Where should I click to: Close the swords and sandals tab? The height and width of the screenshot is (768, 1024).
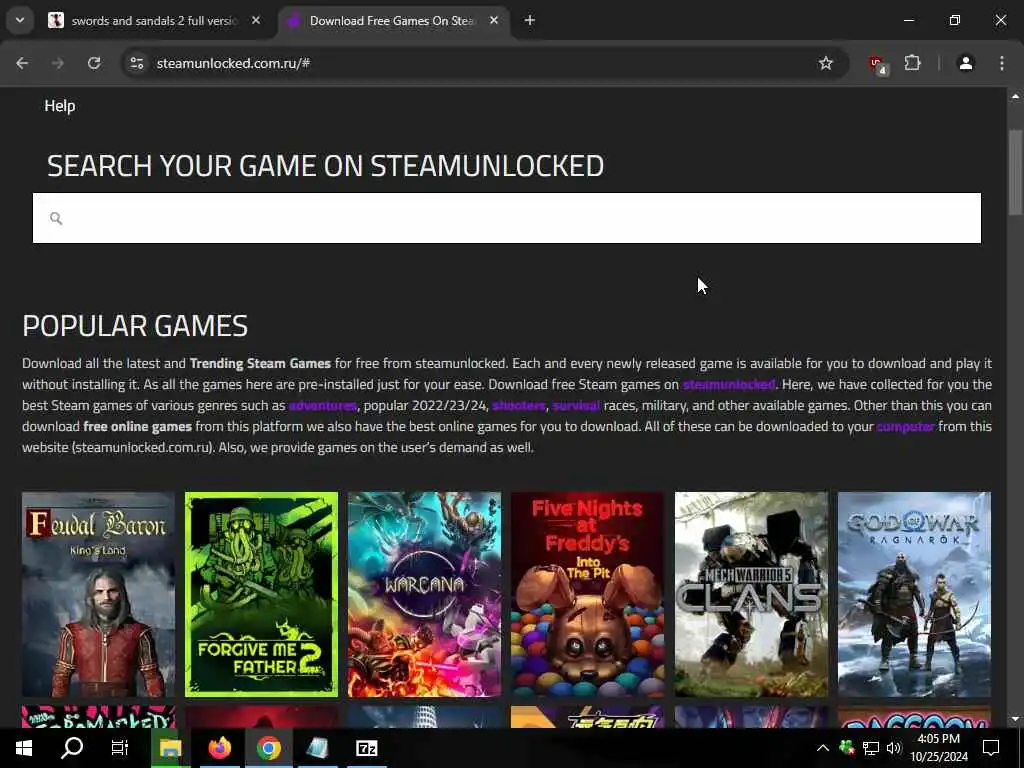pyautogui.click(x=256, y=21)
